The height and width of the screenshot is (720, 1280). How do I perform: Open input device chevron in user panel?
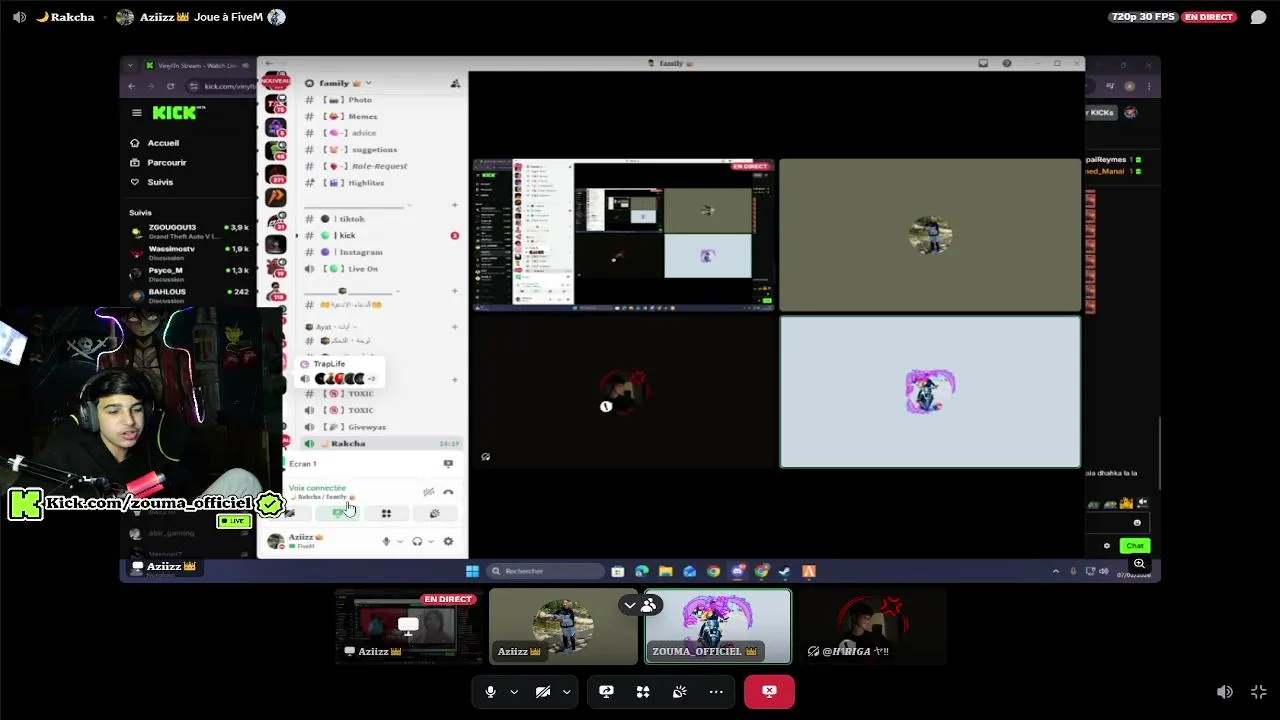coord(400,541)
